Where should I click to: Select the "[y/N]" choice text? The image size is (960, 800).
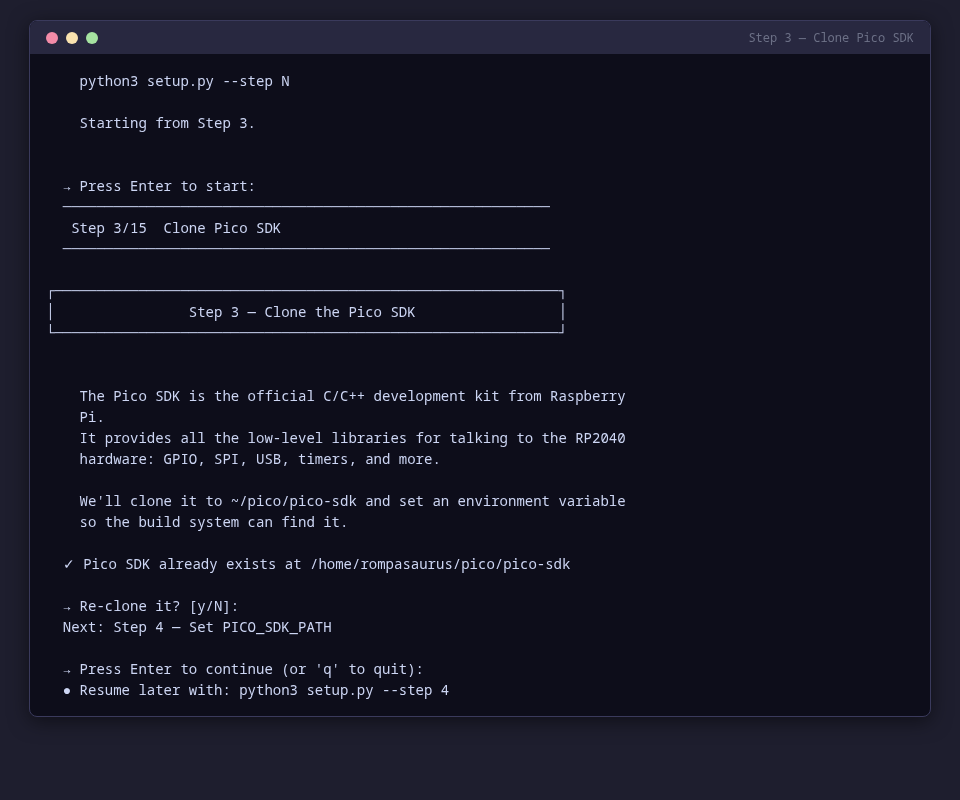pyautogui.click(x=213, y=606)
